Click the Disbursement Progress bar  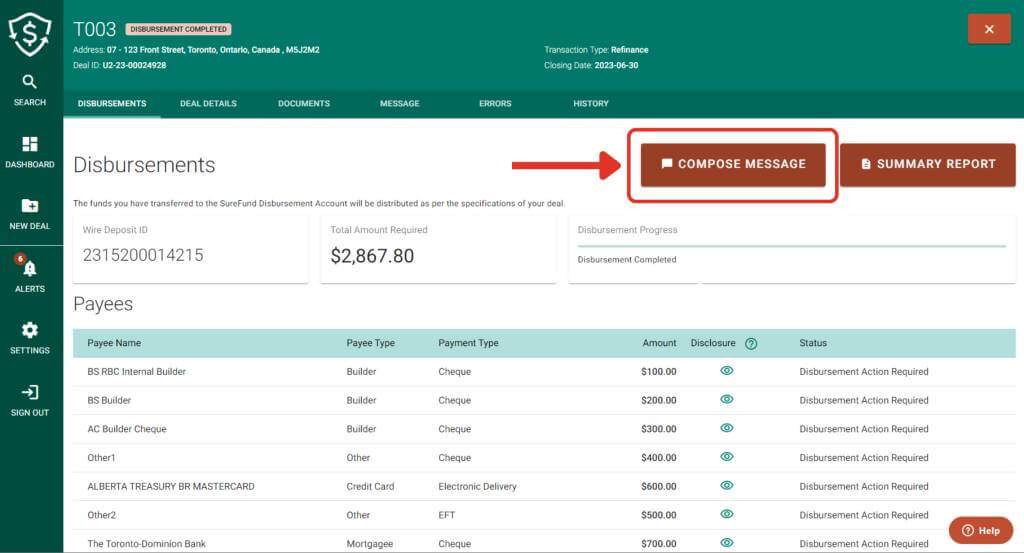tap(792, 246)
